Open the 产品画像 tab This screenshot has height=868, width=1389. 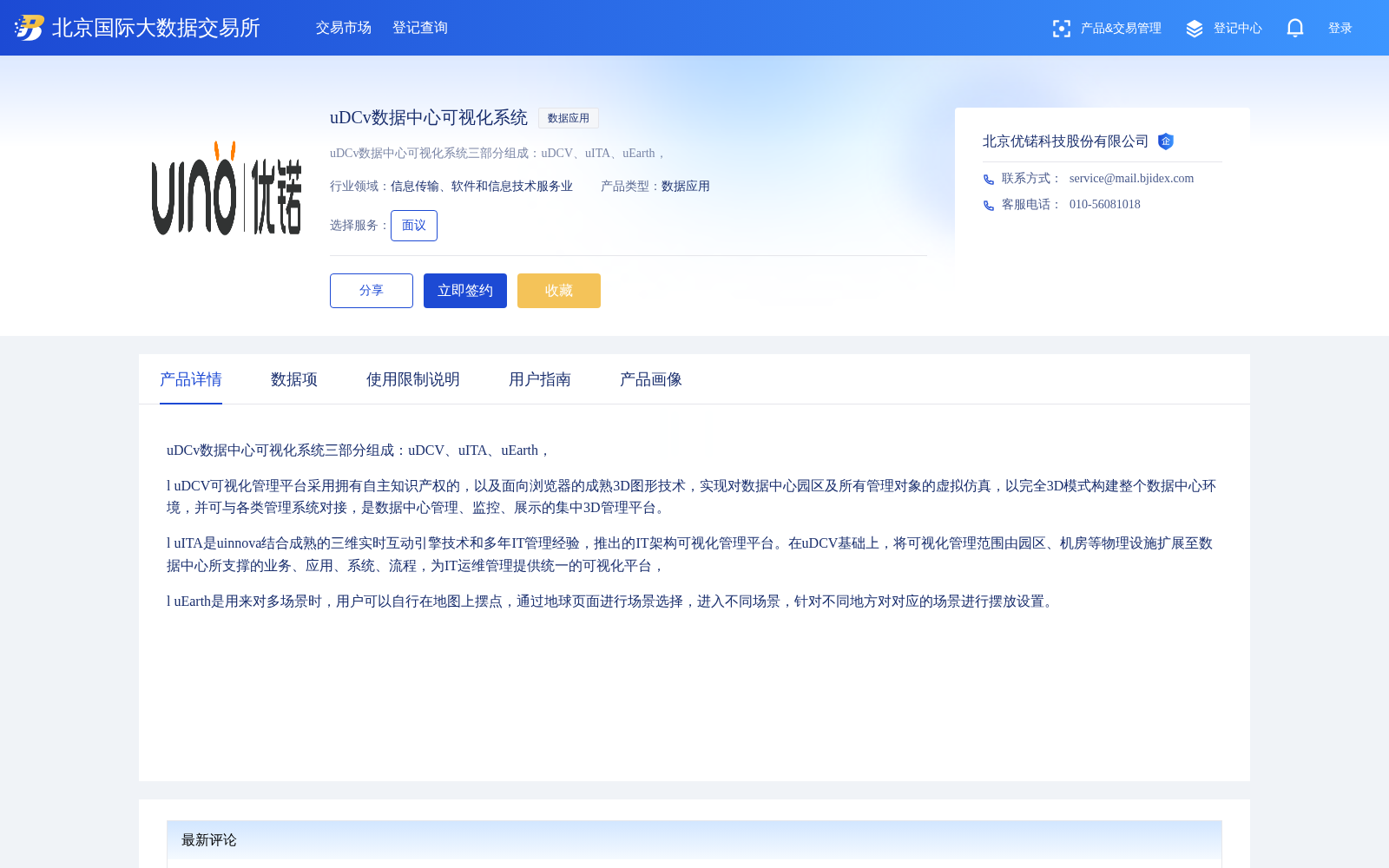(651, 379)
